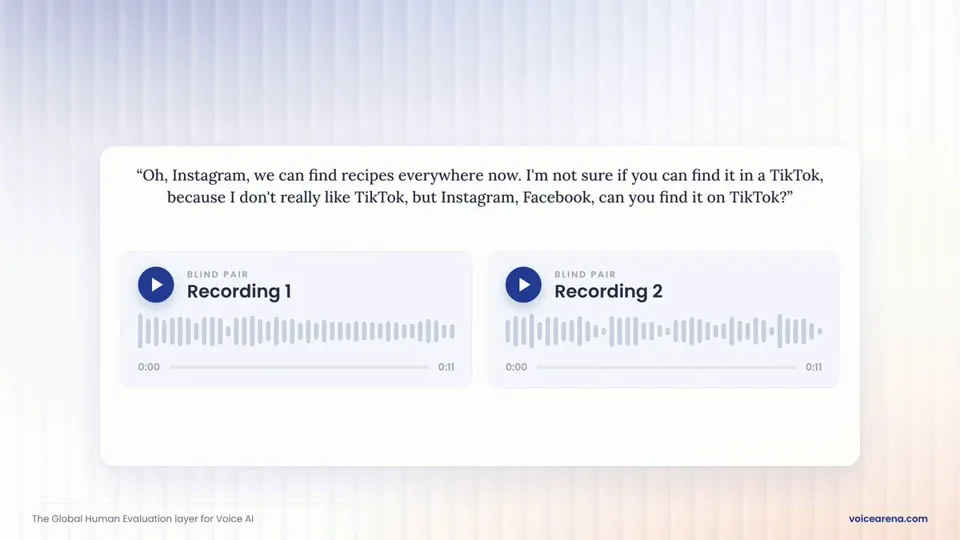Play Recording 1 audio
Image resolution: width=960 pixels, height=540 pixels.
(156, 285)
